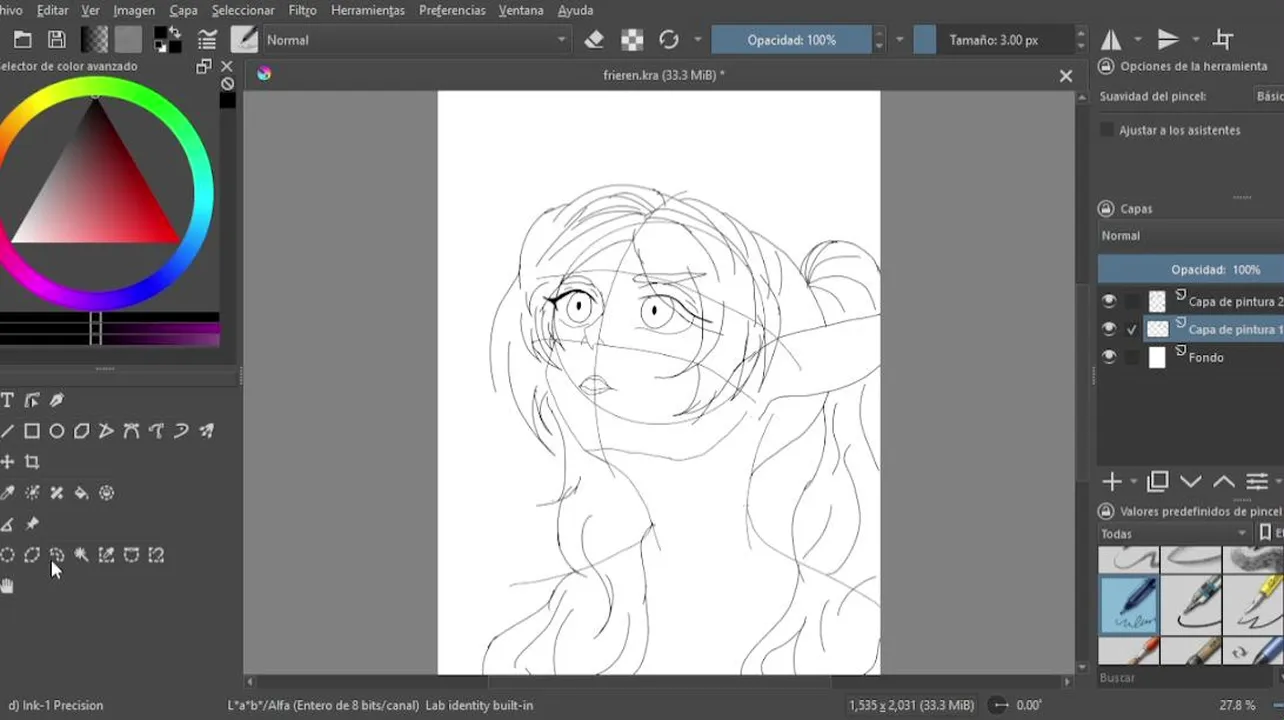Select the Colorize Mask tool
The width and height of the screenshot is (1284, 720).
[x=32, y=493]
